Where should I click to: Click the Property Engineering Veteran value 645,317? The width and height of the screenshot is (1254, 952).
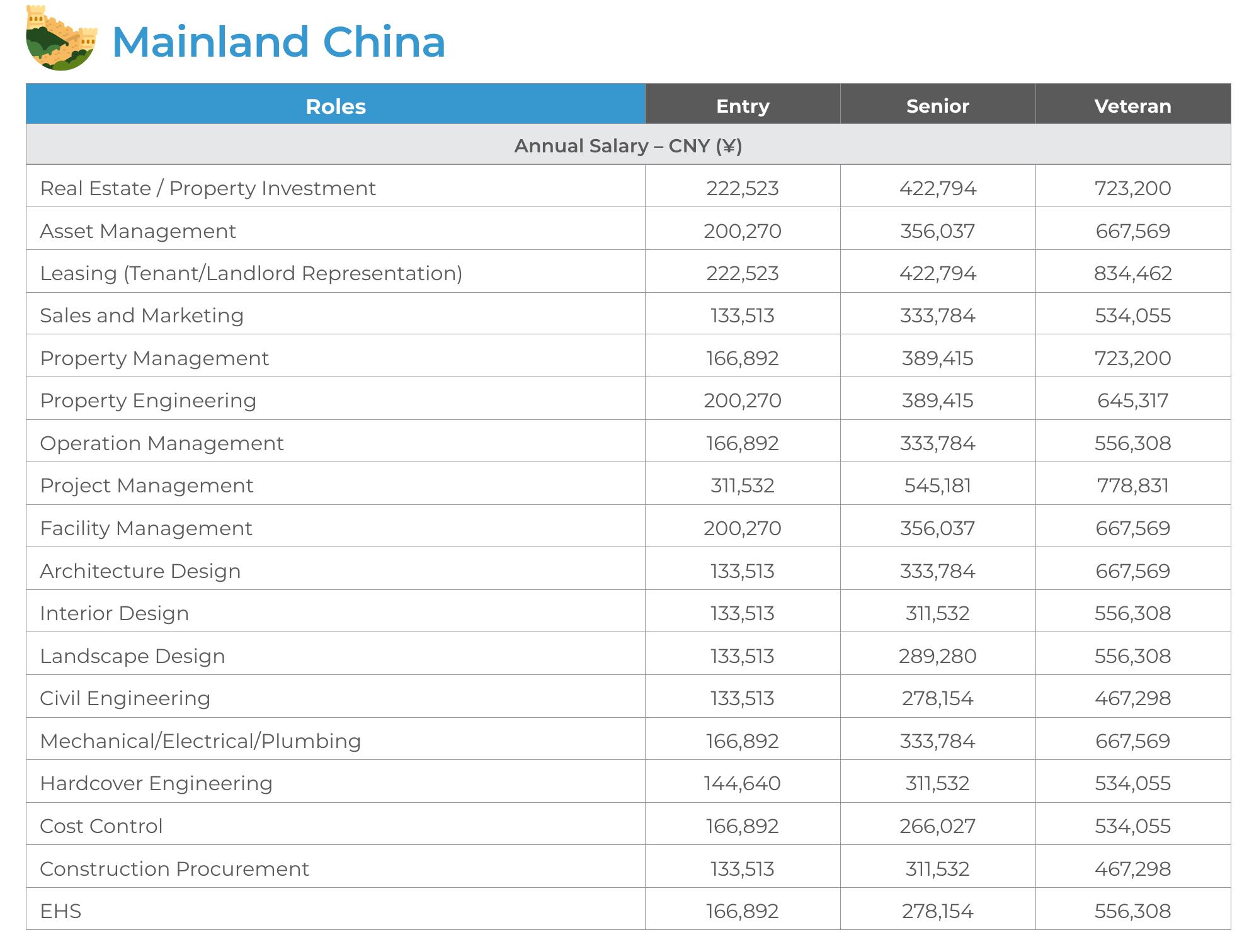(1132, 400)
